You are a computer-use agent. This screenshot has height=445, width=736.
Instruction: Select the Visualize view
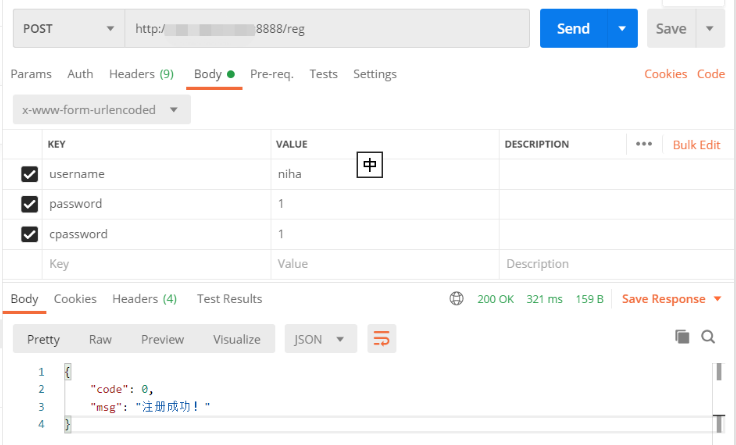(237, 339)
